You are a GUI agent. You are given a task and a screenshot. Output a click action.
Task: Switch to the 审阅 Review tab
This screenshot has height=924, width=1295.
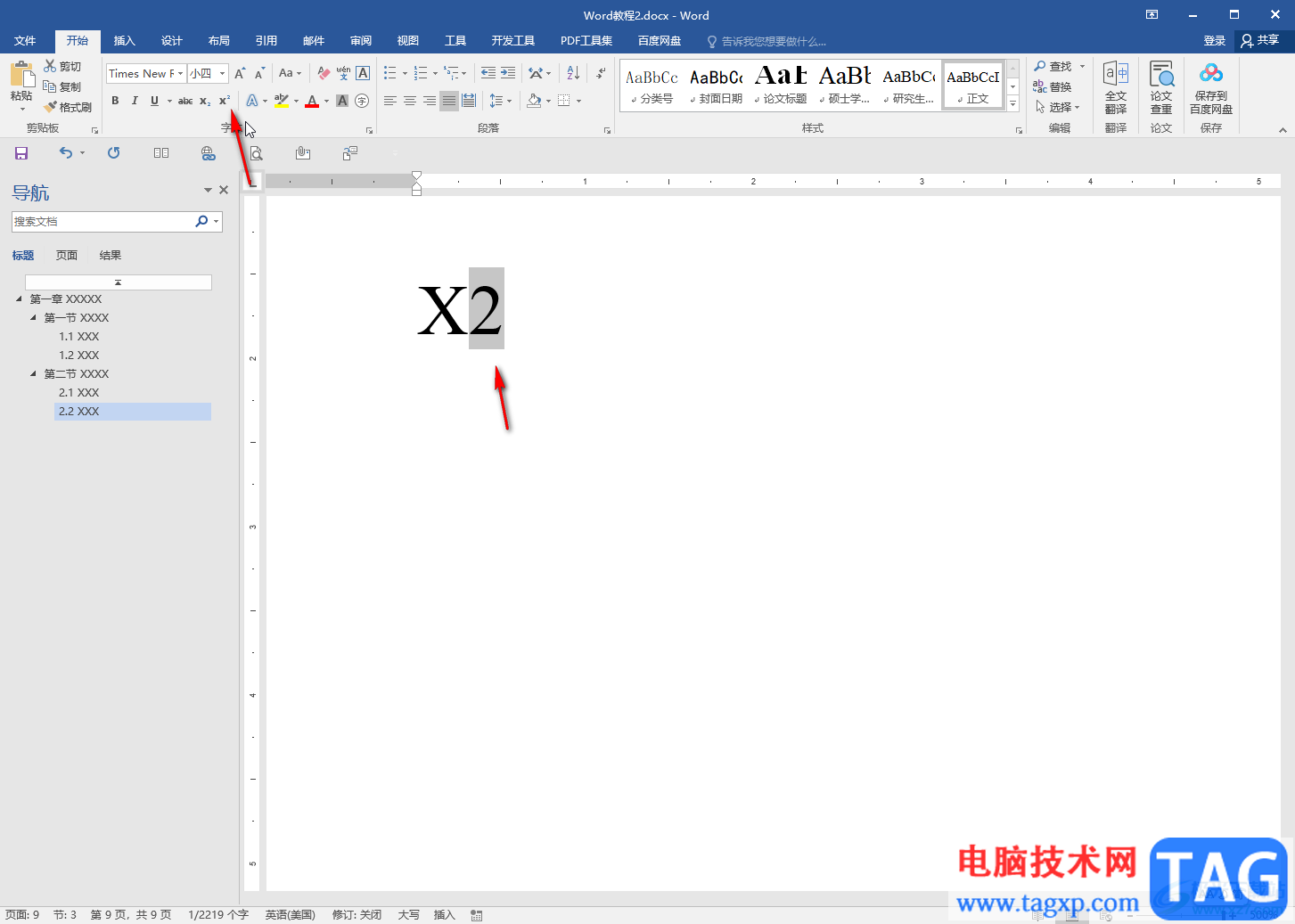tap(360, 41)
